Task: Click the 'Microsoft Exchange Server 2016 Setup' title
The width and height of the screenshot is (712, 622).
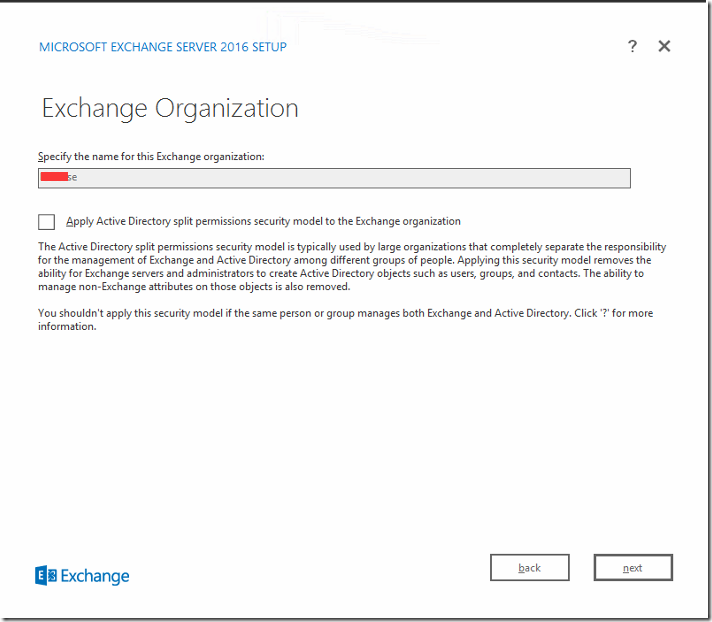Action: pyautogui.click(x=162, y=47)
